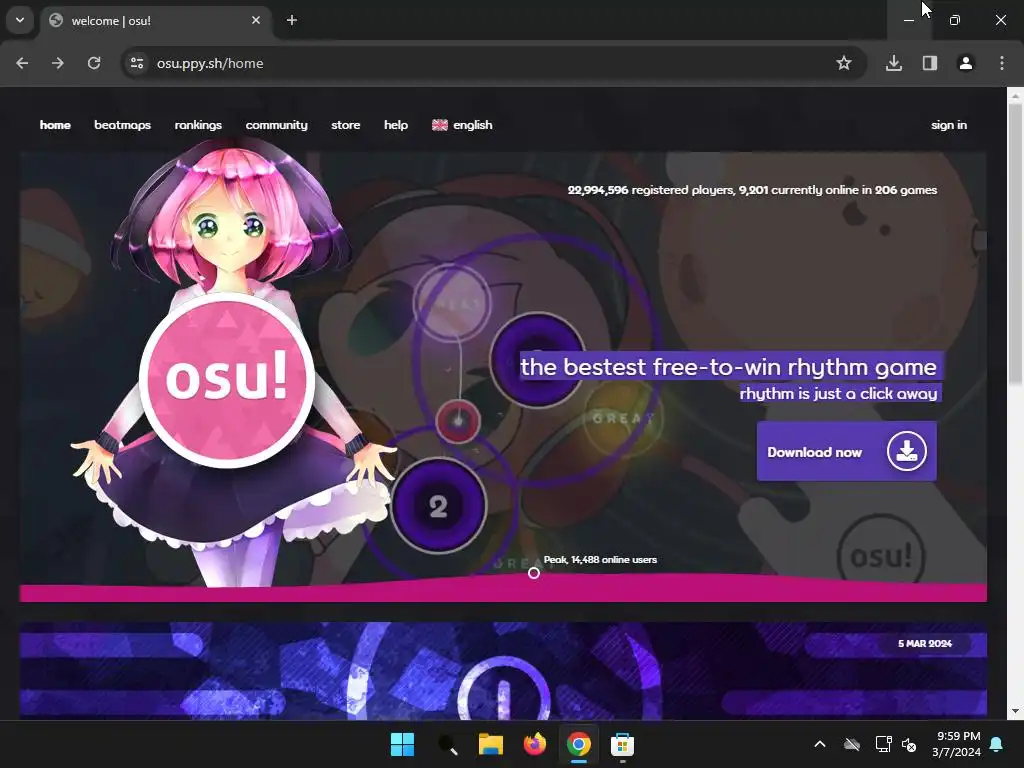Open Chrome three-dot menu
This screenshot has width=1024, height=768.
click(x=1002, y=63)
